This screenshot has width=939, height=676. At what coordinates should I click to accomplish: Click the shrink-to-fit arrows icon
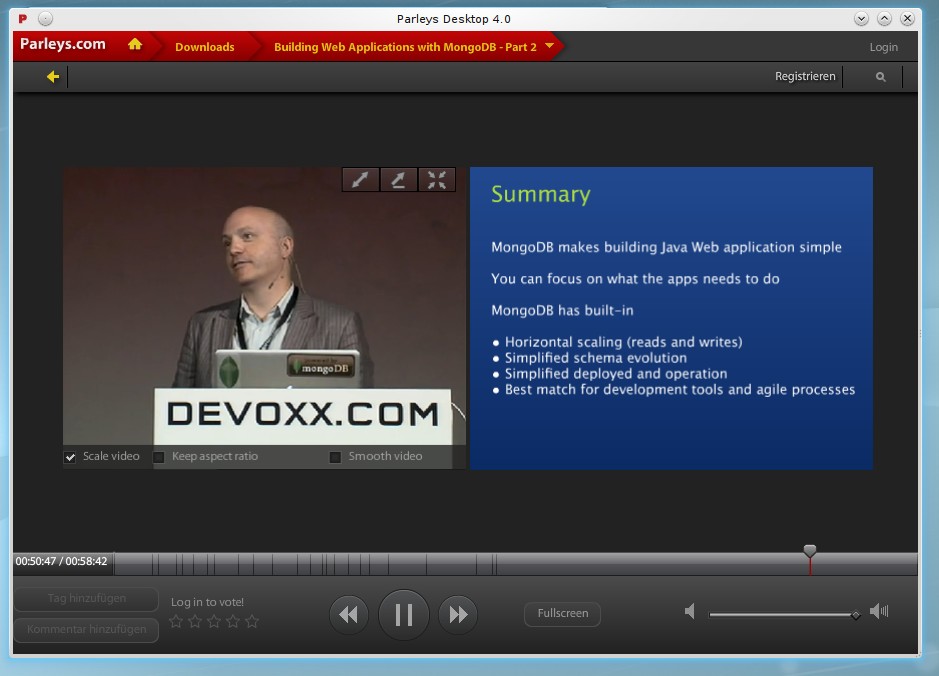pyautogui.click(x=437, y=180)
